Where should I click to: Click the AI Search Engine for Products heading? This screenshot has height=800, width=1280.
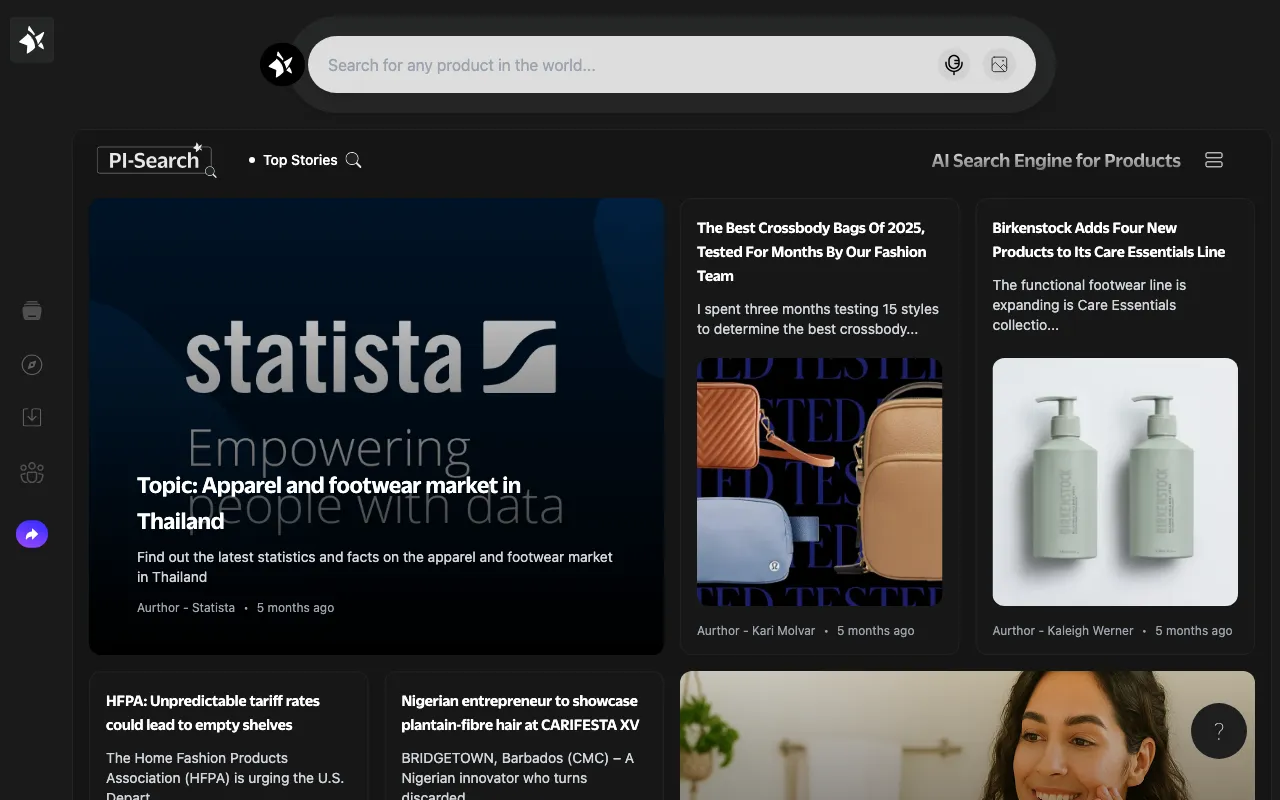click(1056, 160)
